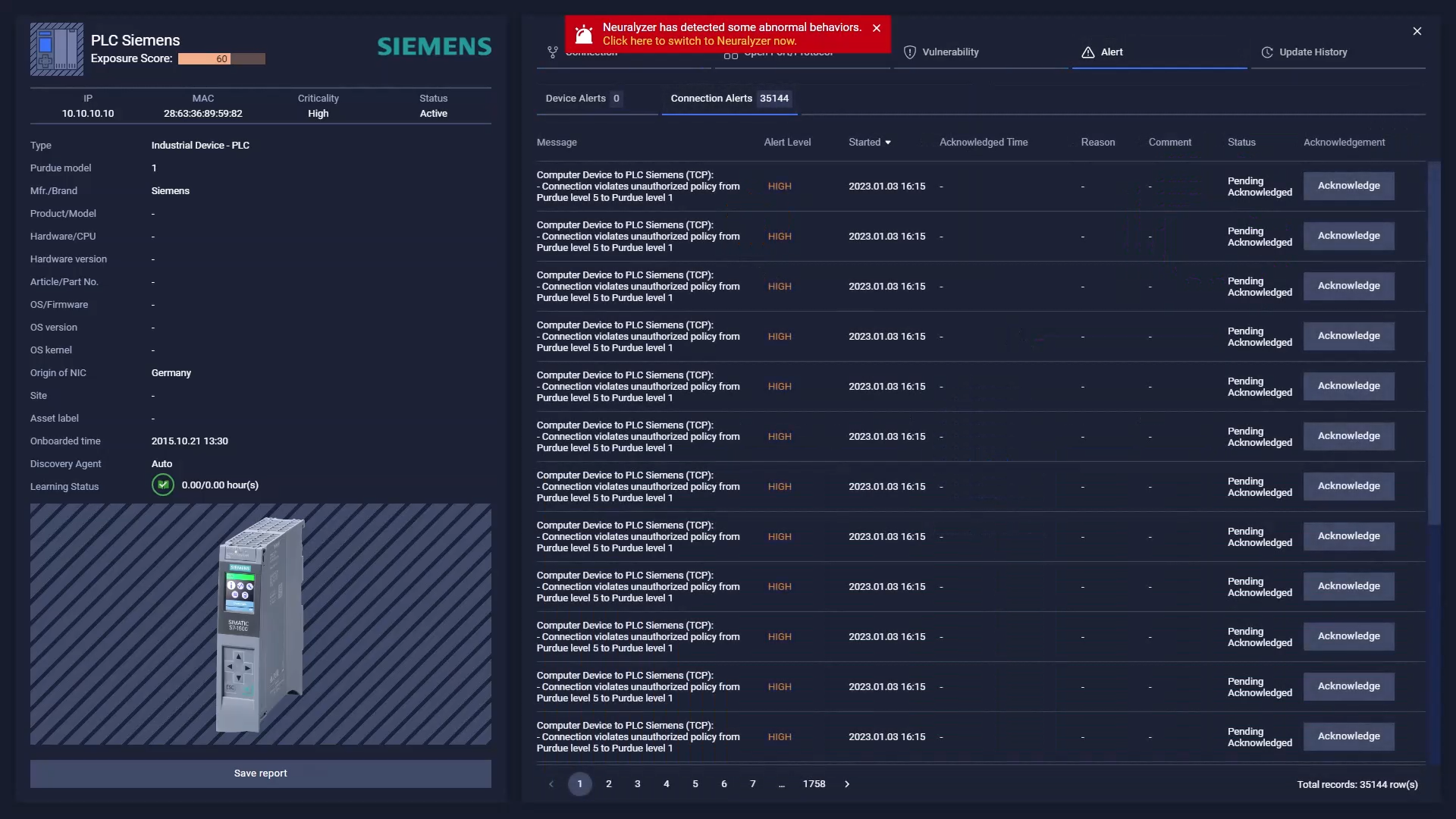Click the Siemens S7-1500 PLC product image
This screenshot has height=819, width=1456.
click(x=261, y=624)
